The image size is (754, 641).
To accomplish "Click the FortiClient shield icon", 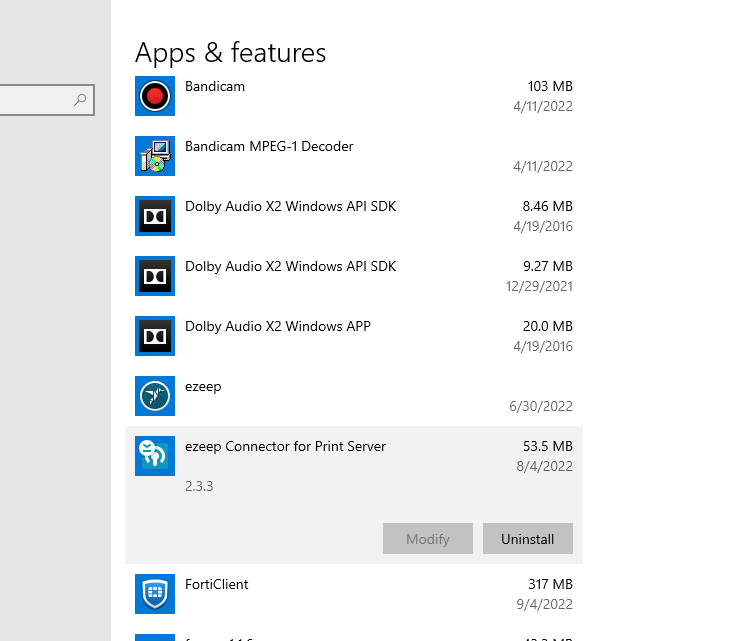I will pyautogui.click(x=155, y=594).
